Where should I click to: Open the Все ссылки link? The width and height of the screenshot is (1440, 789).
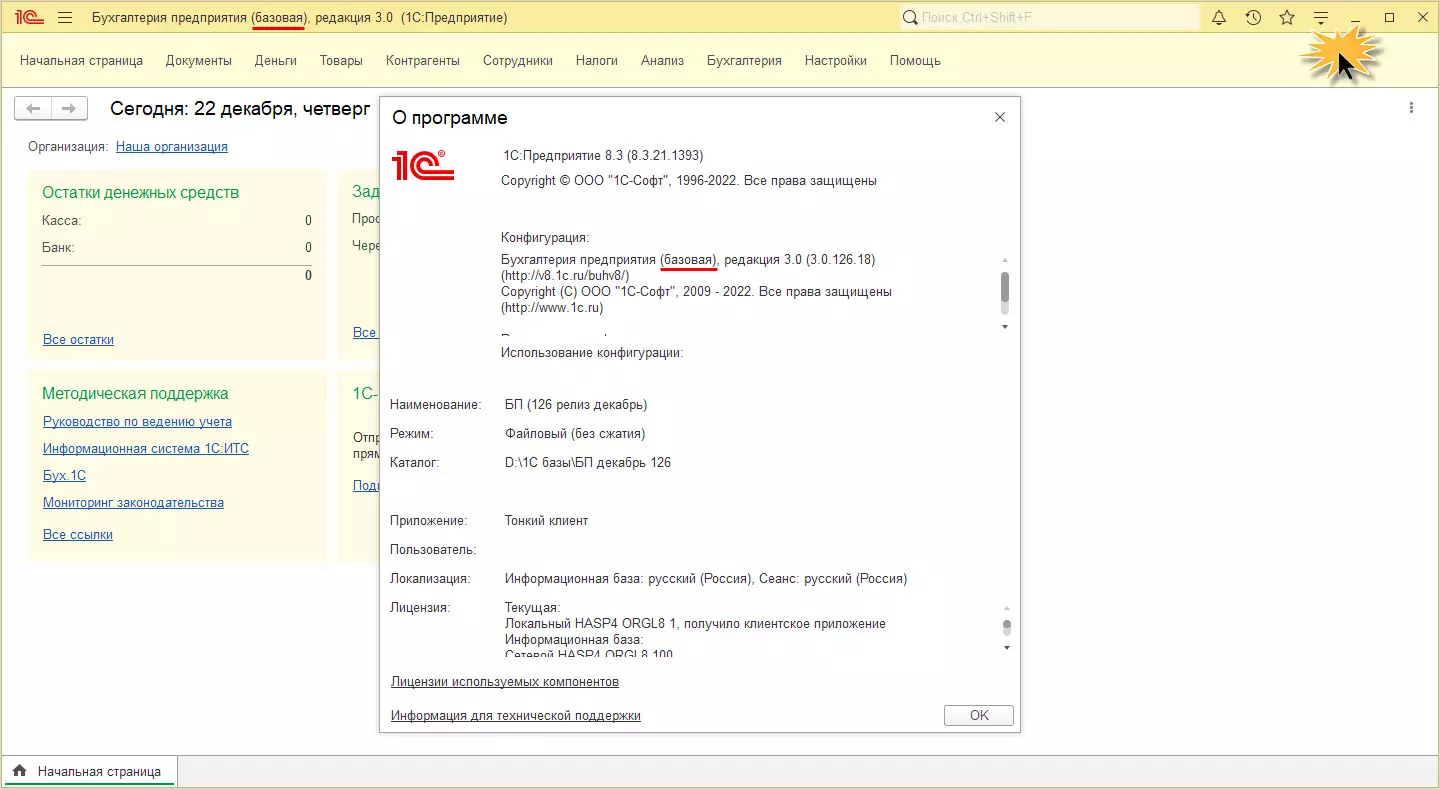coord(78,534)
